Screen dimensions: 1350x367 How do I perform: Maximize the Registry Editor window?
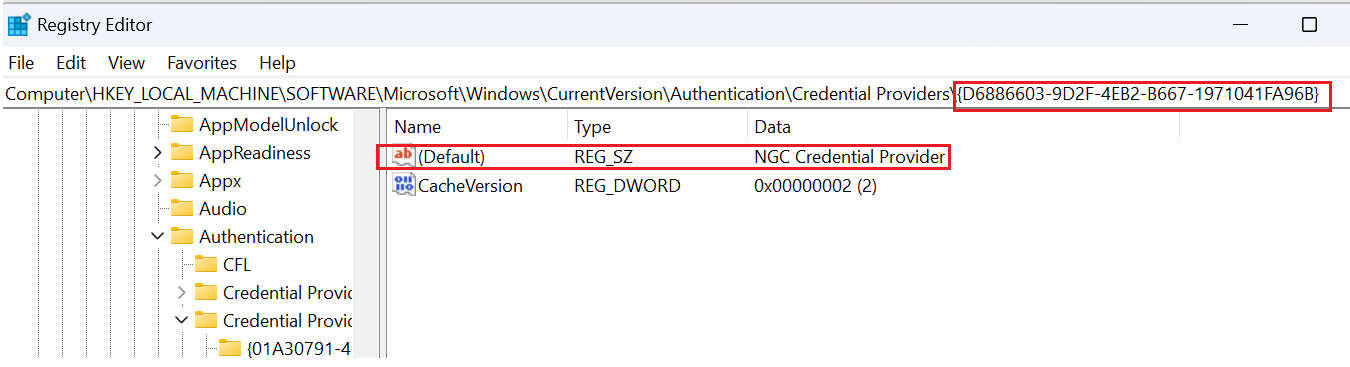click(1309, 25)
